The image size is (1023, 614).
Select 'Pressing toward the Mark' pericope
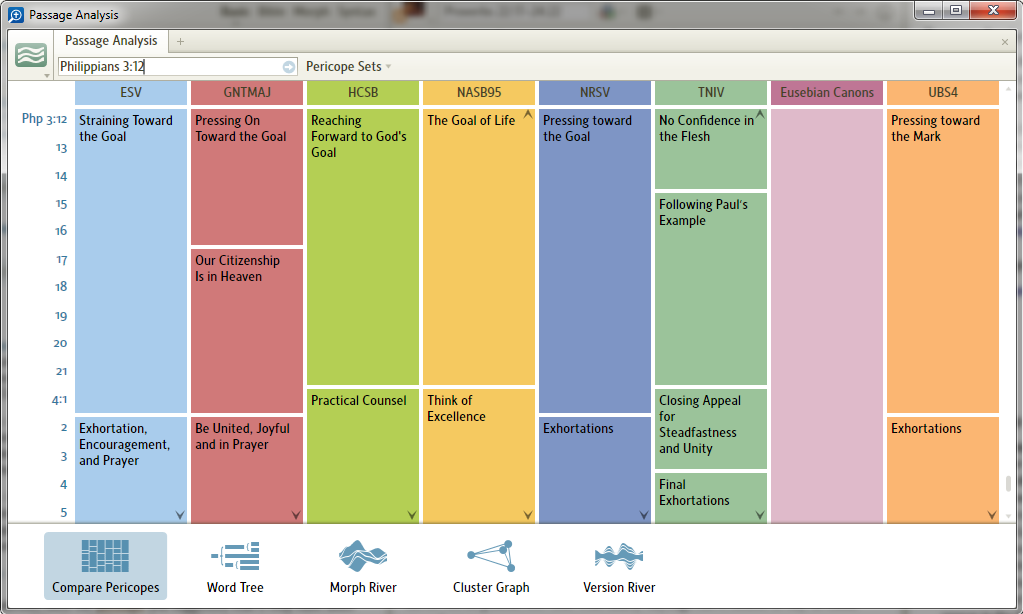tap(943, 260)
